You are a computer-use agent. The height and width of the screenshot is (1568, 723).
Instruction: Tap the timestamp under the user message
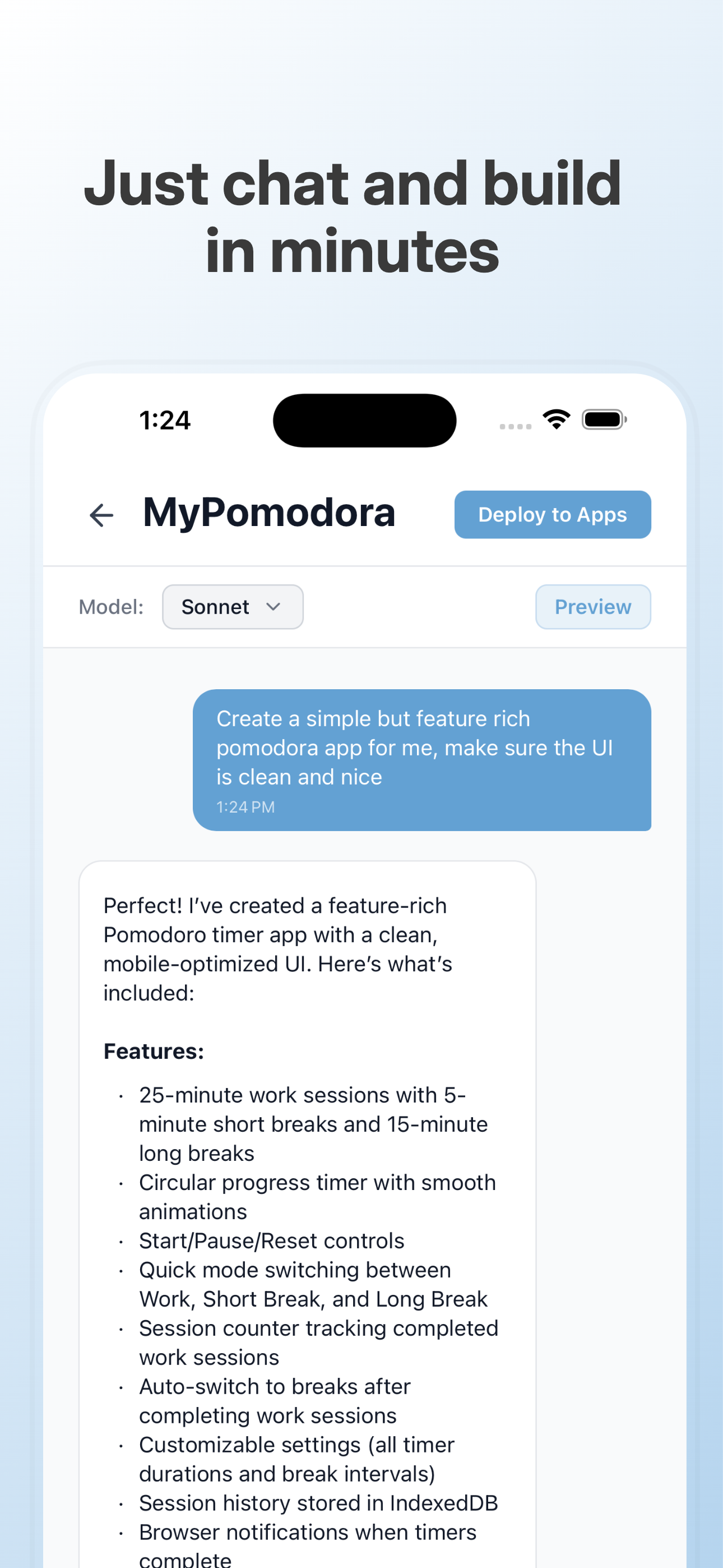coord(246,807)
